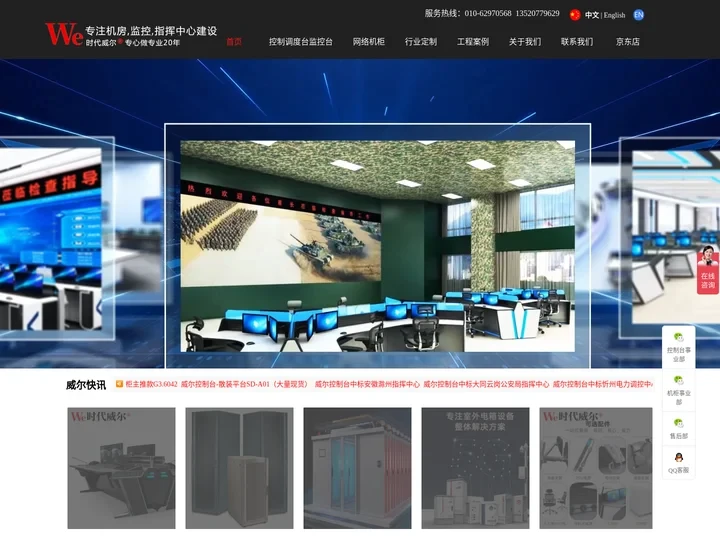Open the 关于我们 menu item
Screen dimensions: 720x540
tap(525, 42)
